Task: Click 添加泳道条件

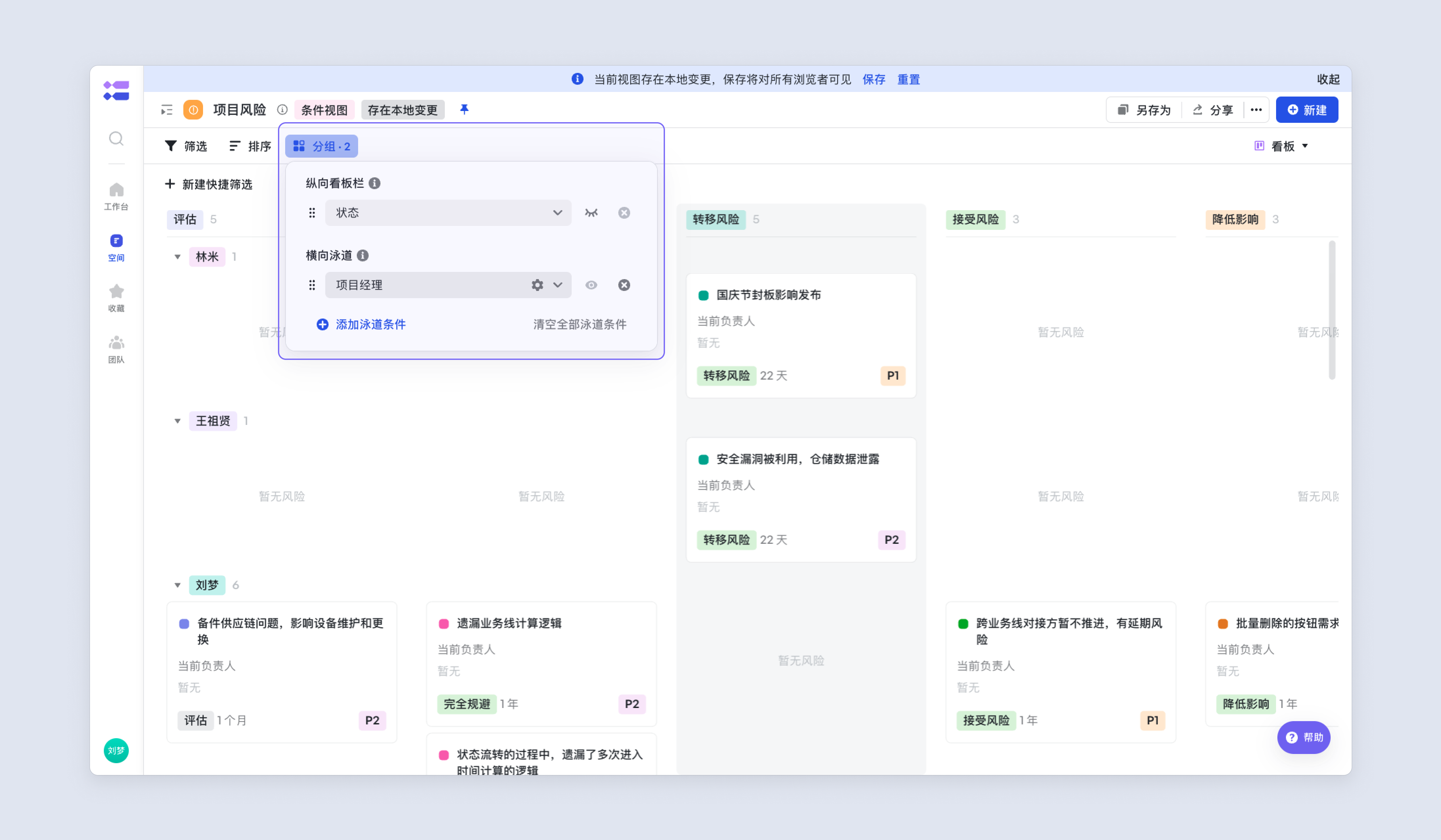Action: (x=361, y=324)
